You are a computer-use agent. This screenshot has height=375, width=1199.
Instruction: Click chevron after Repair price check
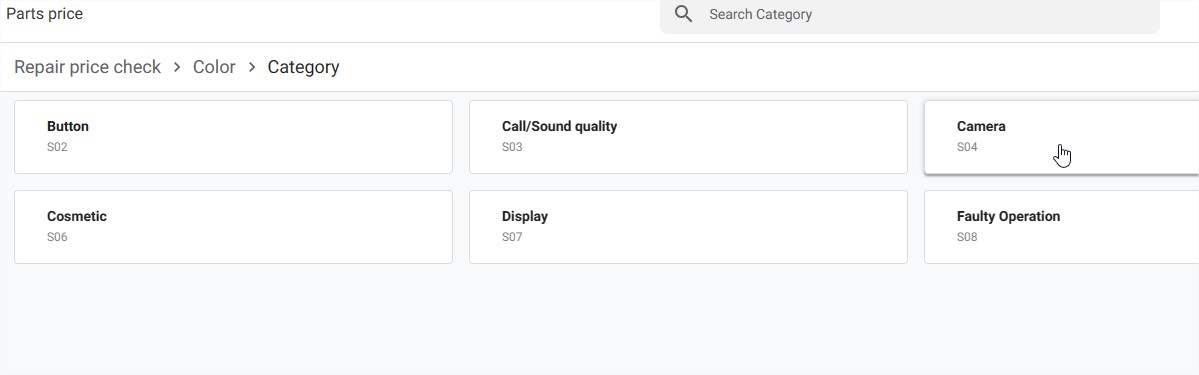[x=177, y=67]
